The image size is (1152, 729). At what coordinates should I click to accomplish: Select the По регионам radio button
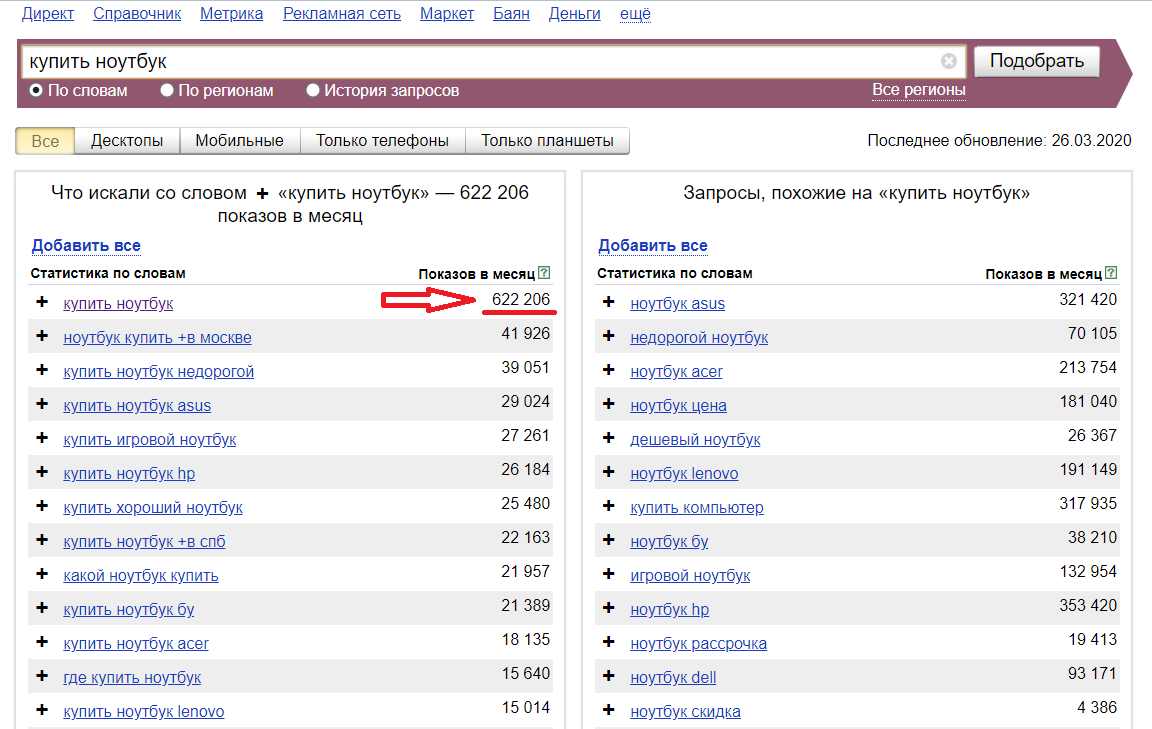[167, 90]
